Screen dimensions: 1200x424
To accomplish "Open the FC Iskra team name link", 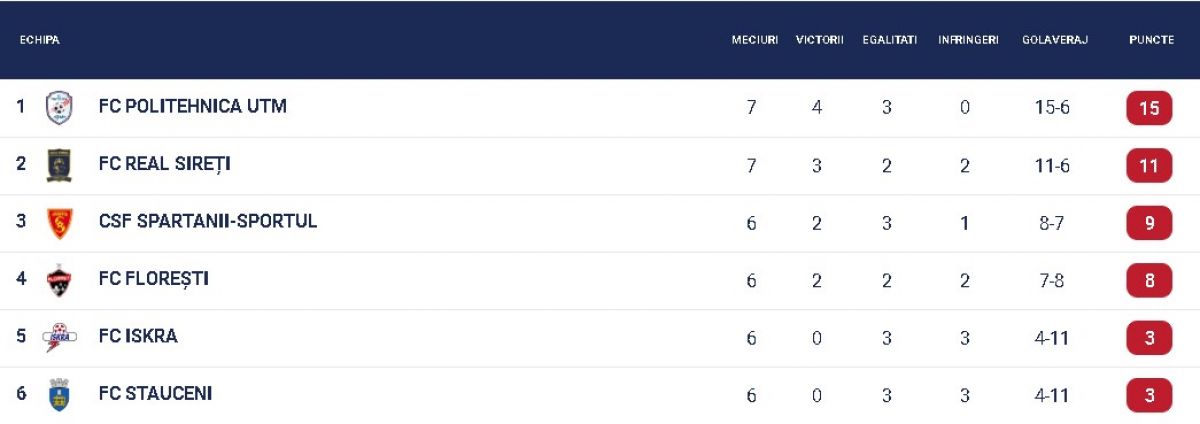I will (138, 336).
